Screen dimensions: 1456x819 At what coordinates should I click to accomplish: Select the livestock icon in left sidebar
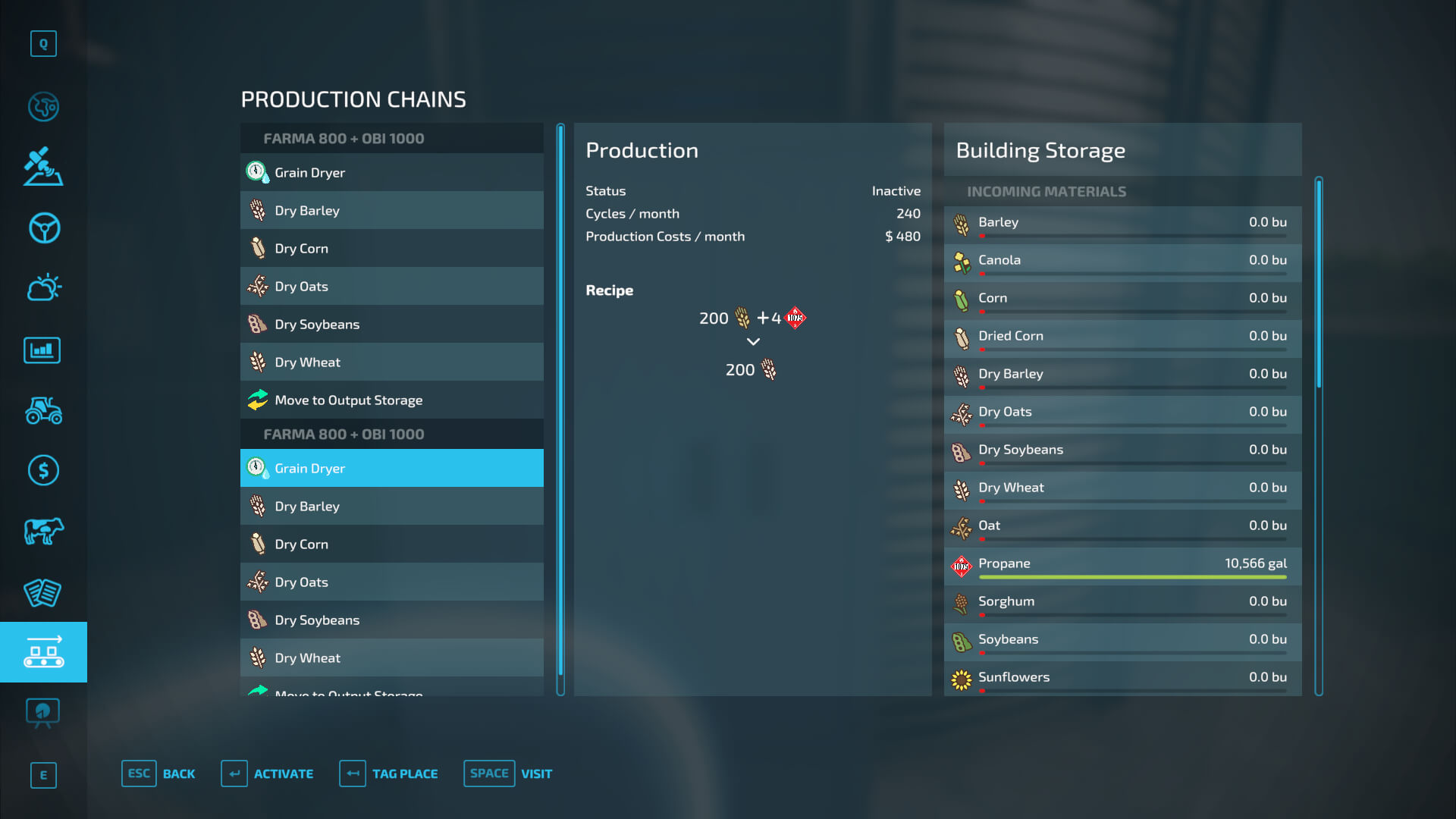click(x=43, y=530)
